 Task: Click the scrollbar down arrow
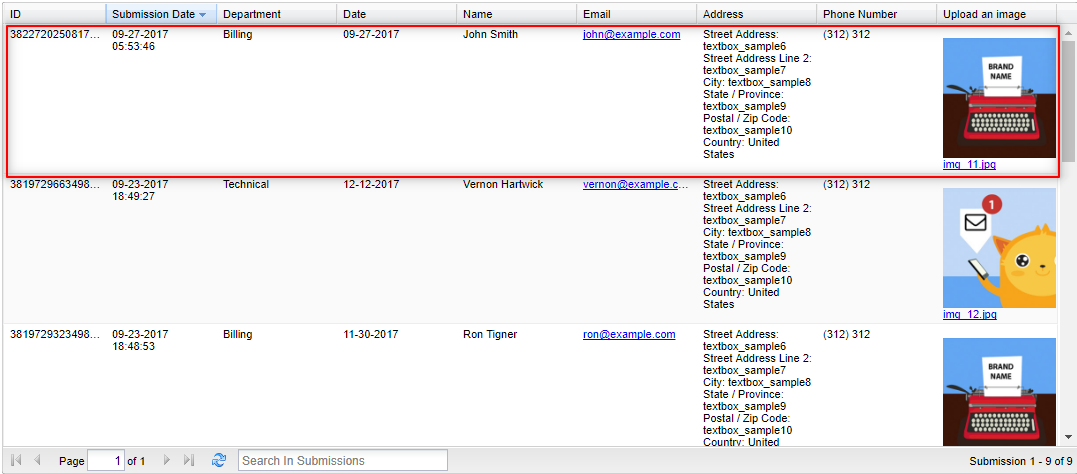1068,437
